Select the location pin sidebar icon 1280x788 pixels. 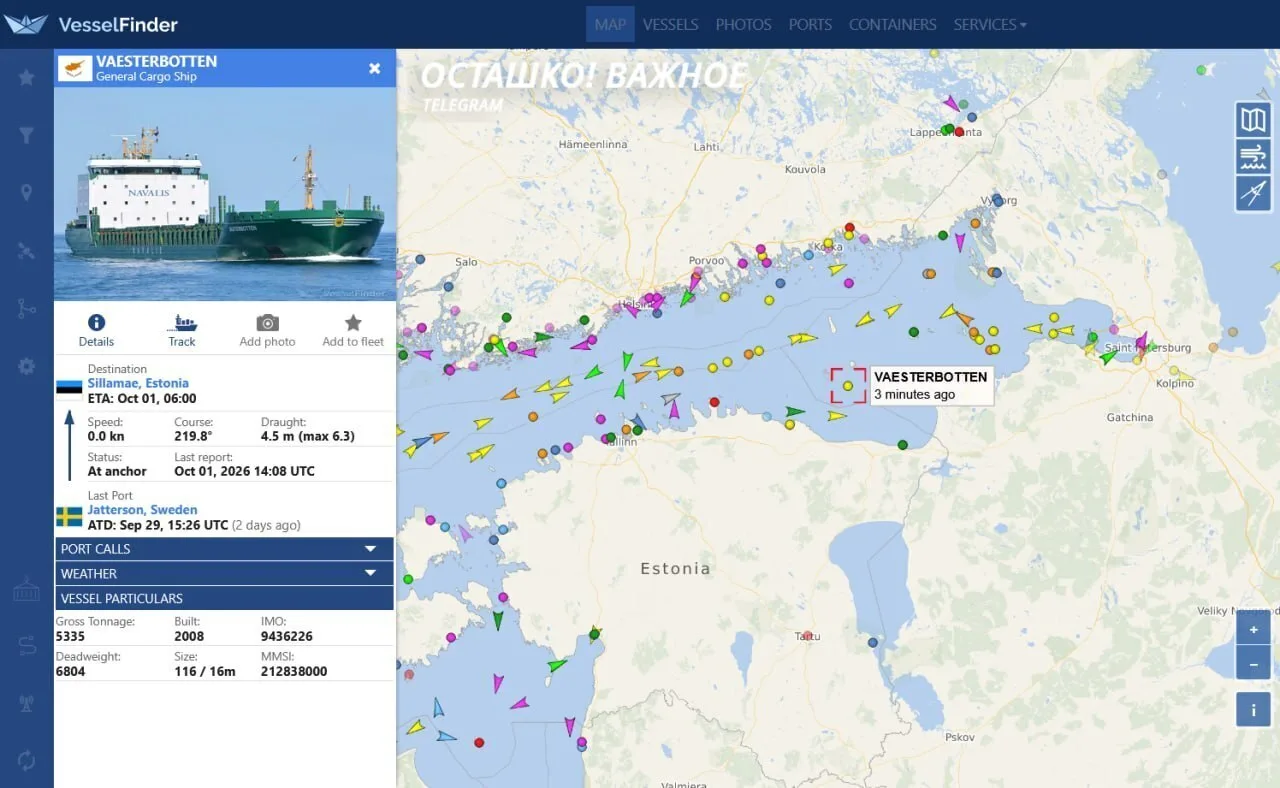pyautogui.click(x=27, y=193)
